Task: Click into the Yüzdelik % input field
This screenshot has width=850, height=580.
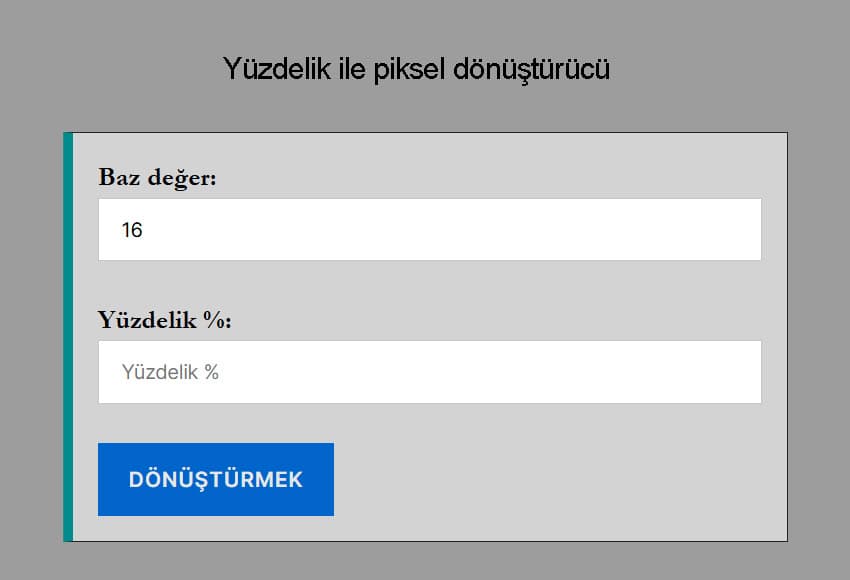Action: tap(430, 372)
